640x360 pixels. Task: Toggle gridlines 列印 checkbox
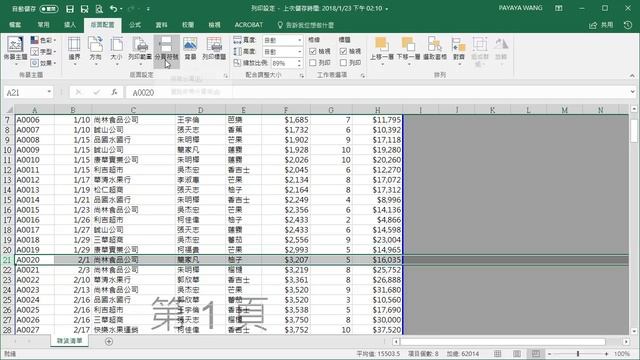pos(313,63)
